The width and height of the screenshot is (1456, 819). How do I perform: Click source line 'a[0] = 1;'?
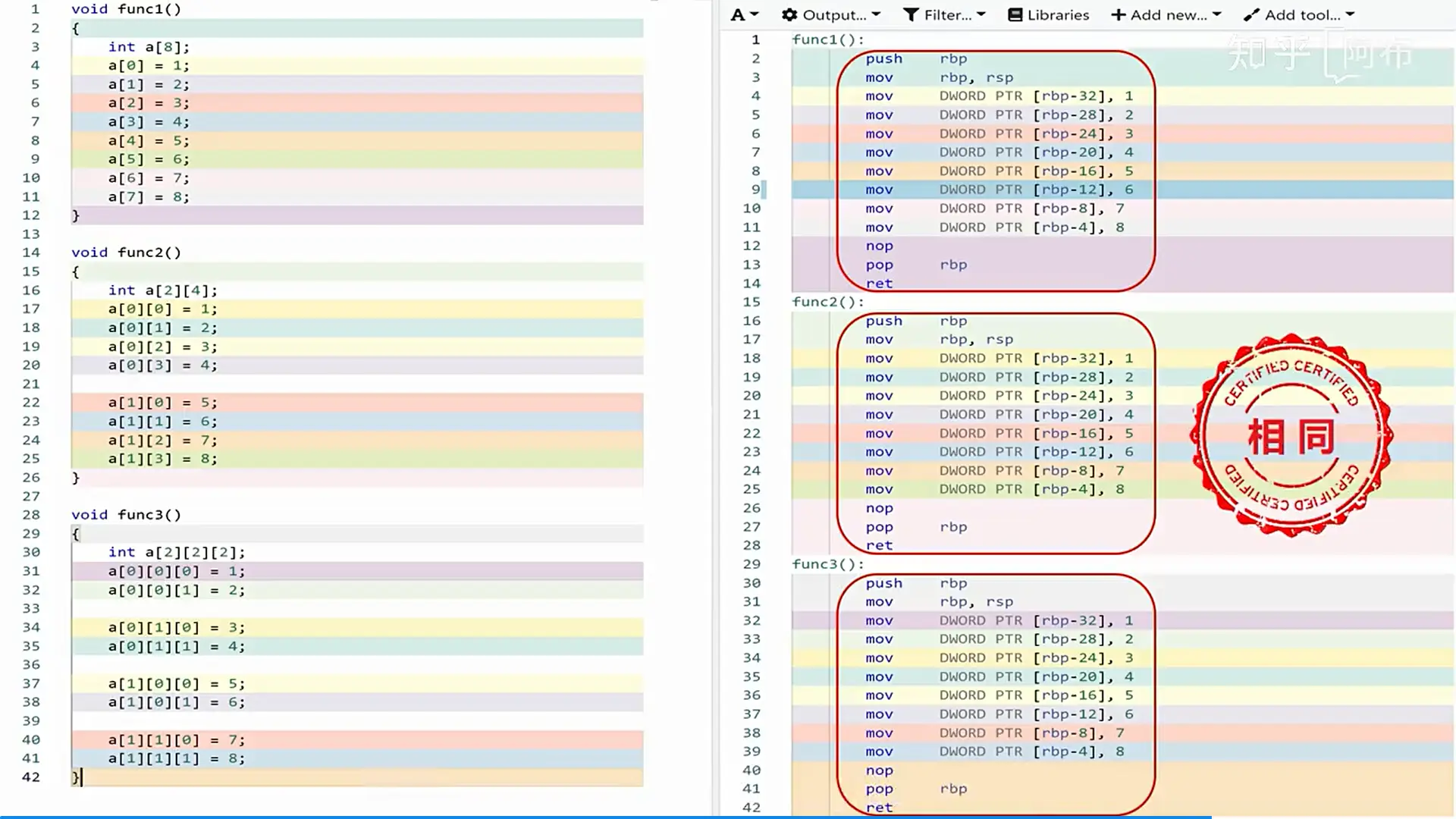(149, 65)
